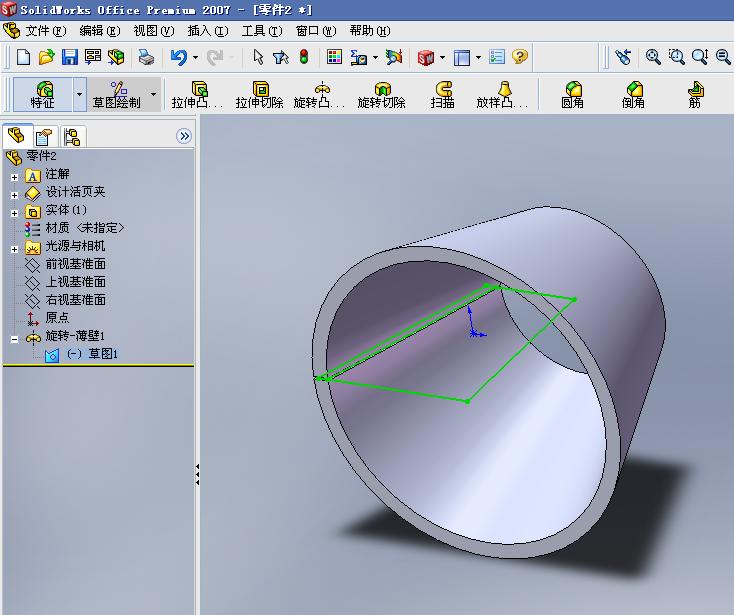Select the 圆角 fillet tool

coord(573,95)
